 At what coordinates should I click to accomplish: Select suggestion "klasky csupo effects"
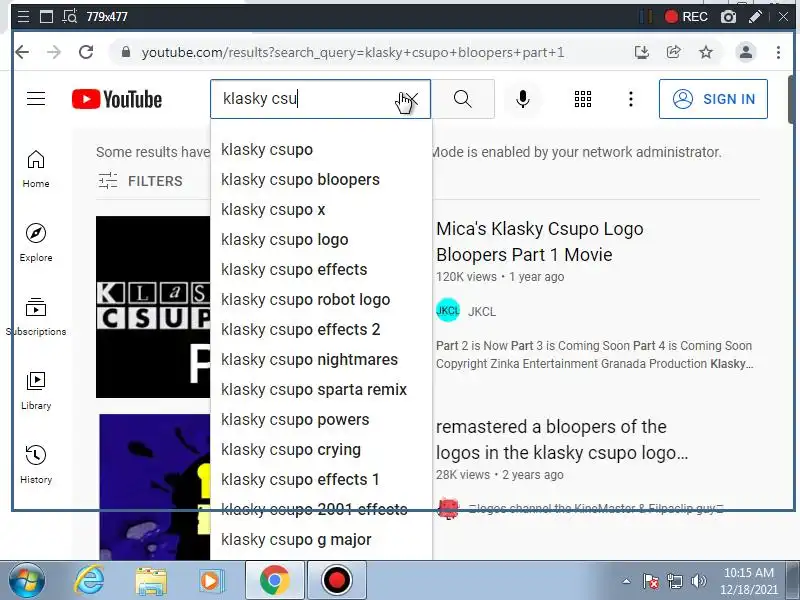click(x=321, y=269)
